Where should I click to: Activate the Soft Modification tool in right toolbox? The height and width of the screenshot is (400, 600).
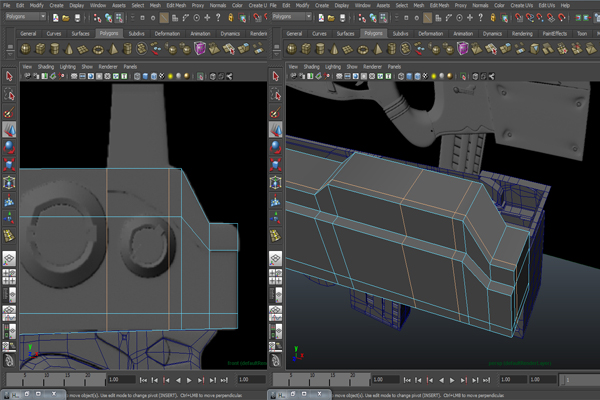click(x=276, y=200)
